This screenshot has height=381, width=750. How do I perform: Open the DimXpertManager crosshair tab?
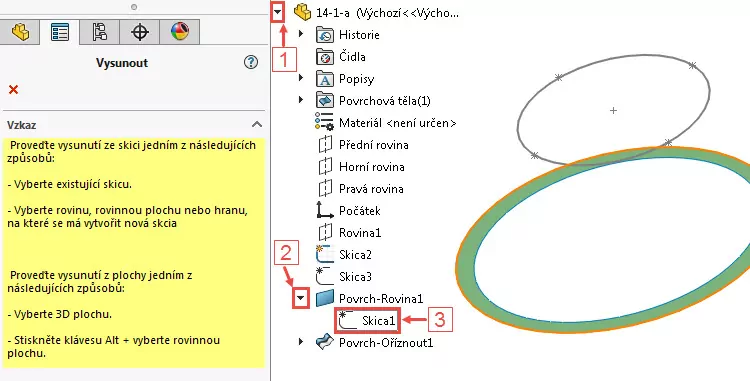pyautogui.click(x=139, y=33)
